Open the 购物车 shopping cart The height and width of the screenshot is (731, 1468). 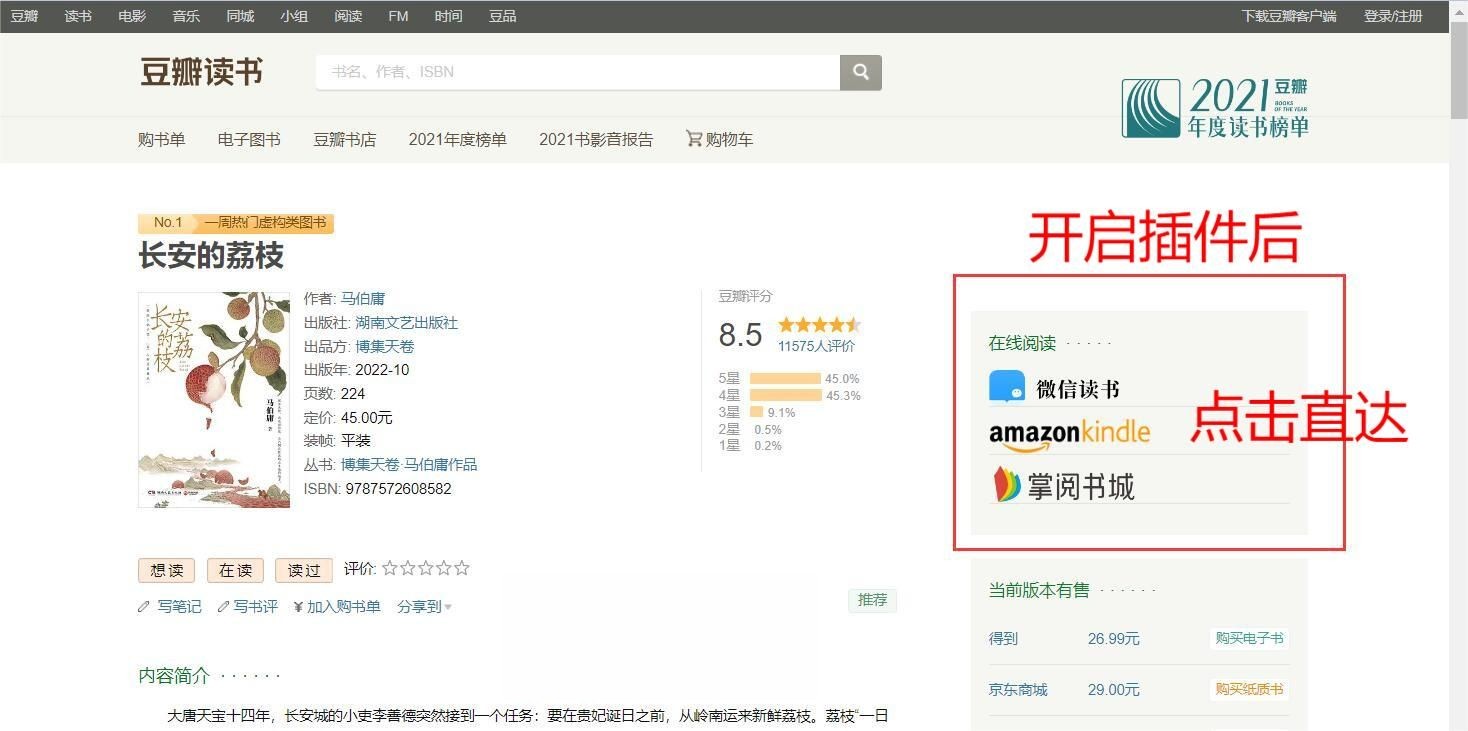point(719,139)
